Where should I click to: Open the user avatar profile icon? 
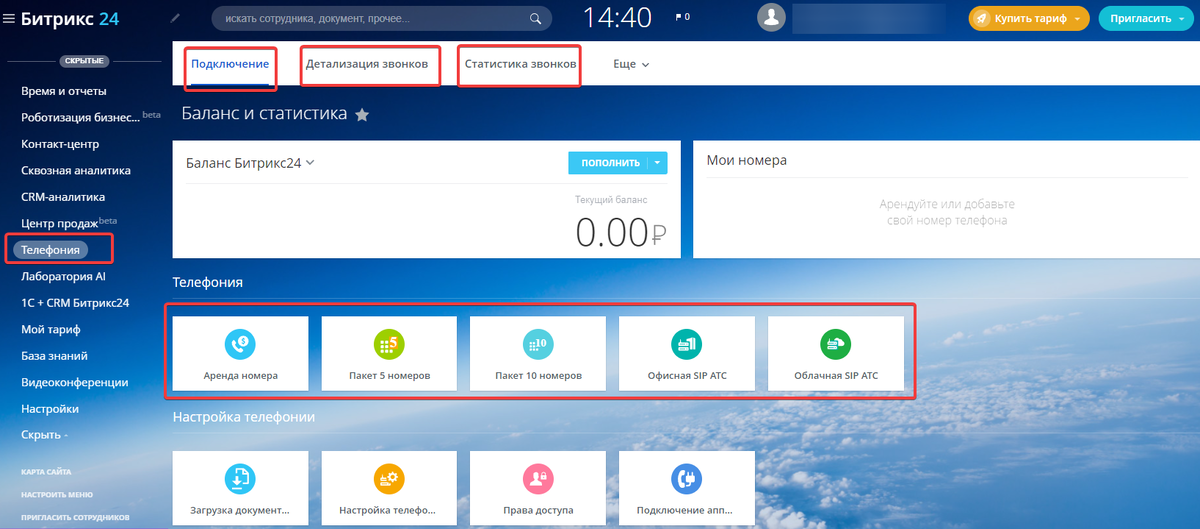[x=771, y=17]
